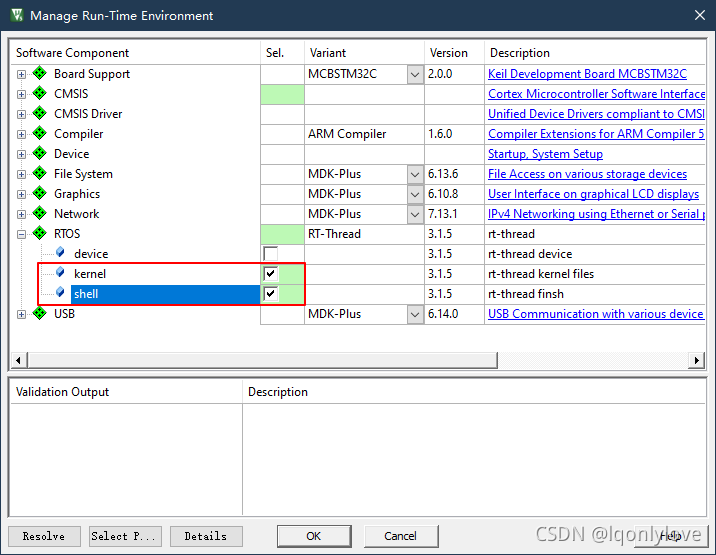Select the shell tree row
The width and height of the screenshot is (716, 555).
pyautogui.click(x=165, y=294)
